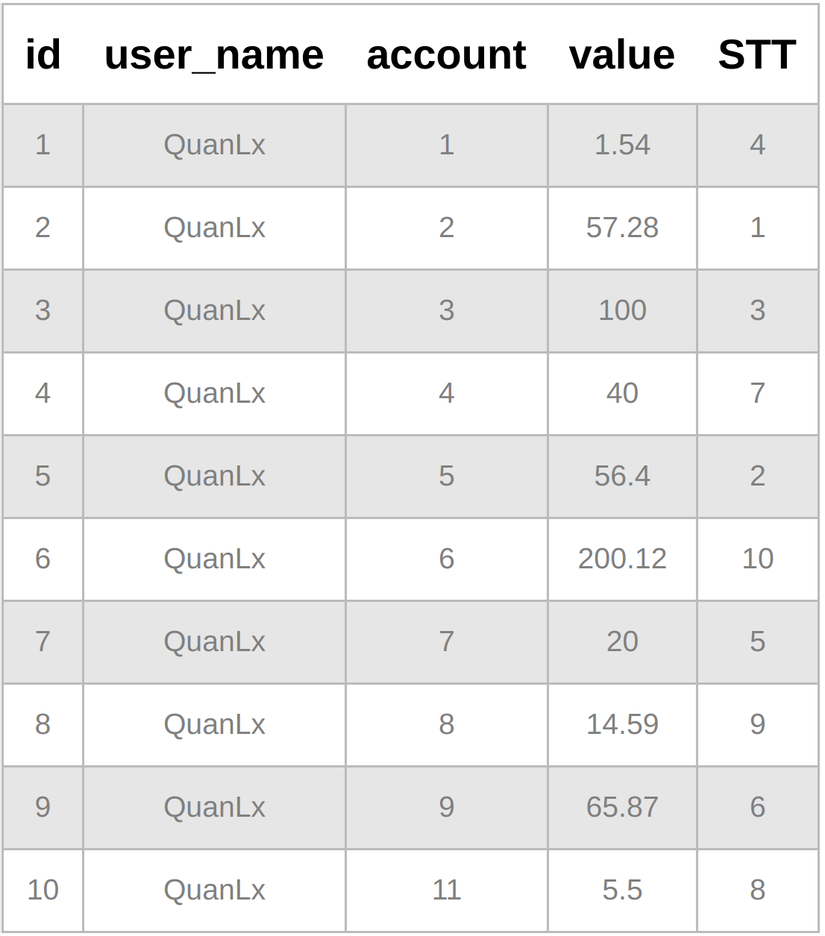
Task: Click the account column header
Action: coord(446,55)
